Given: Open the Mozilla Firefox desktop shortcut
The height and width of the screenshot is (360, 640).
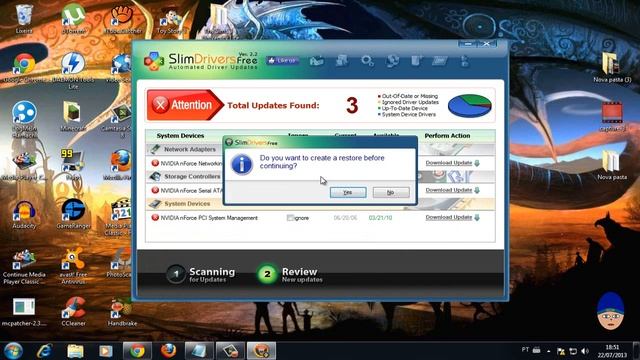Looking at the screenshot, I should (120, 165).
